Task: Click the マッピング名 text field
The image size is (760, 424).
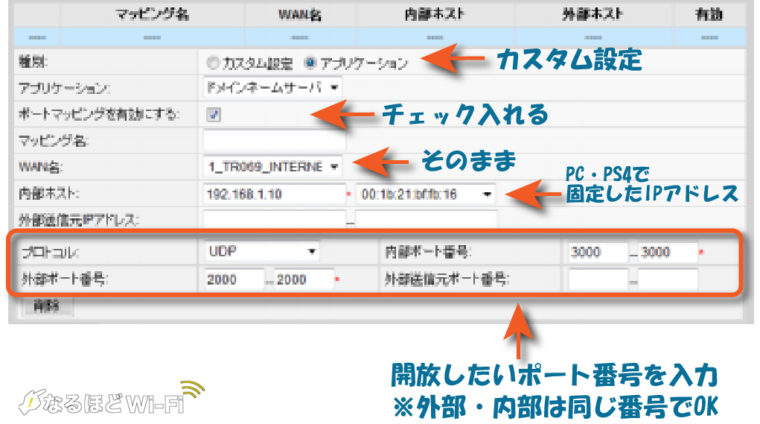Action: pos(272,140)
